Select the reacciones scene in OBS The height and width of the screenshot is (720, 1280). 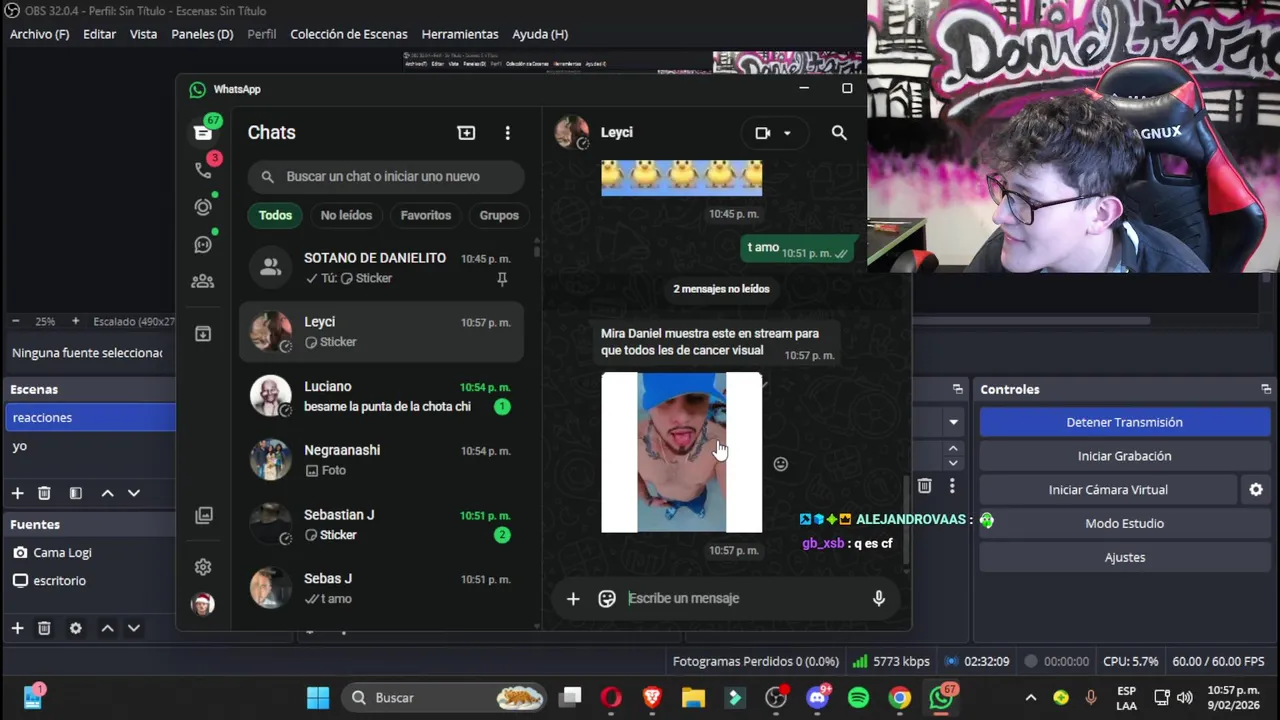90,417
